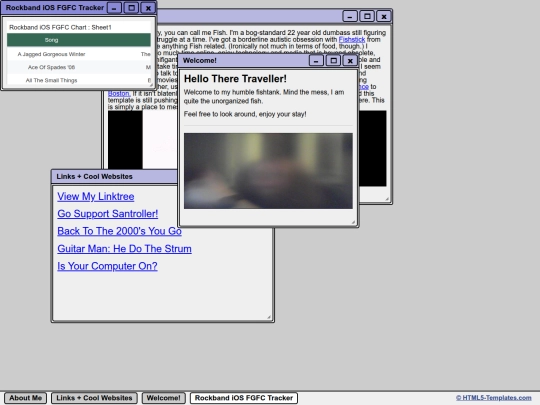The height and width of the screenshot is (405, 540).
Task: Open the View My Linktree link
Action: pyautogui.click(x=96, y=196)
